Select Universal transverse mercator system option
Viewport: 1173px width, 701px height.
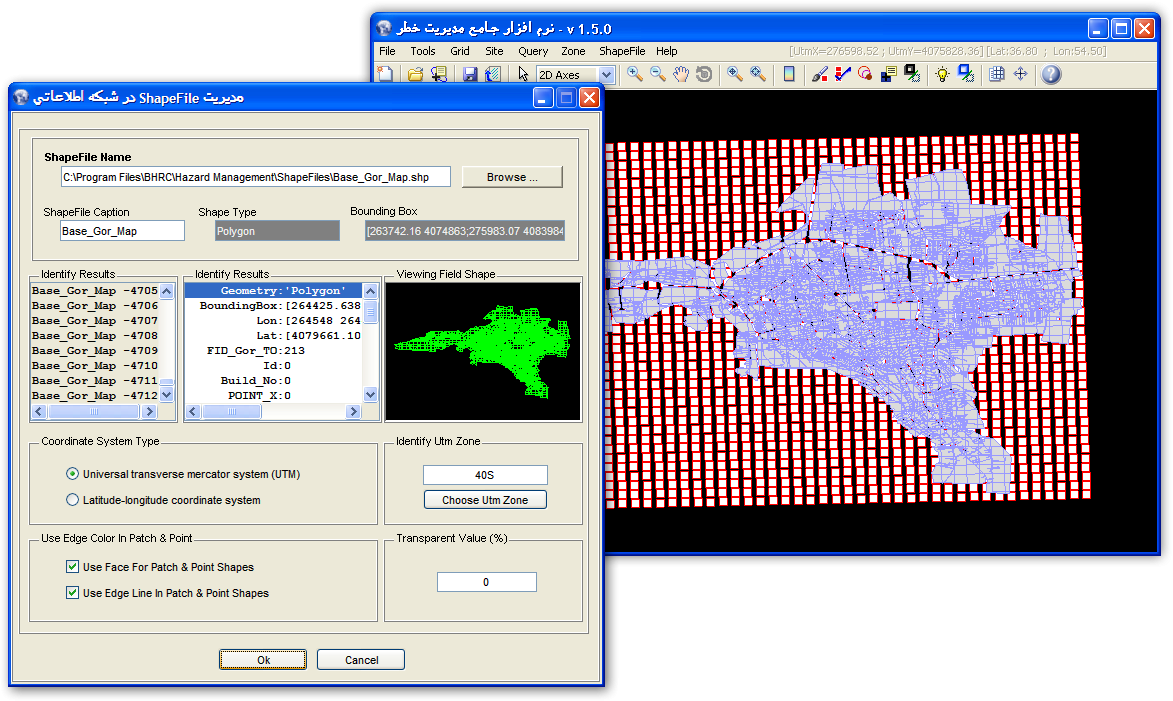(72, 474)
